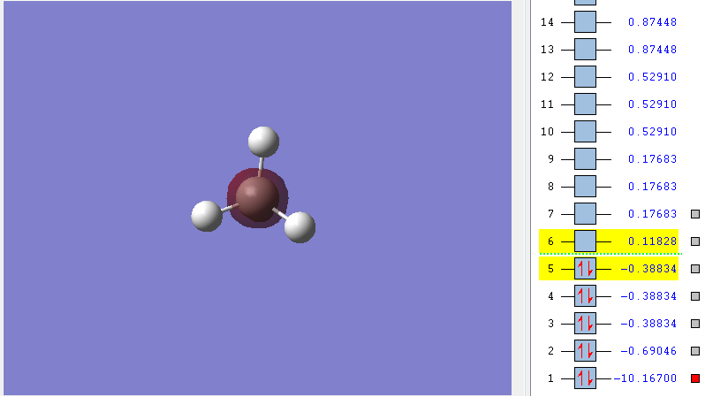Screen dimensions: 706x396
Task: Select occupied orbital 5 box with paired arrows
Action: [x=585, y=269]
